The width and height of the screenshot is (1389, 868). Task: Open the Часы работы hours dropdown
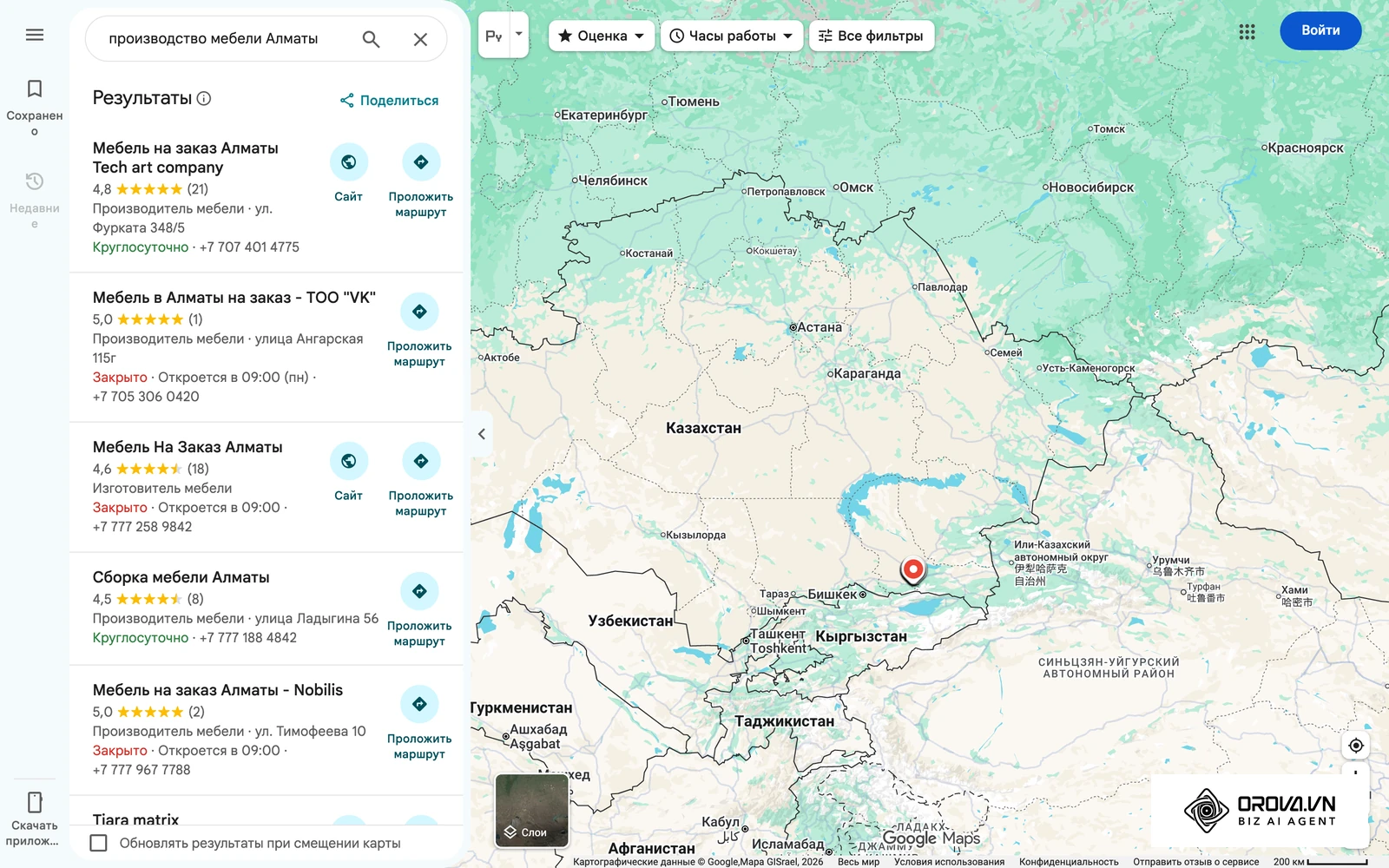tap(732, 36)
